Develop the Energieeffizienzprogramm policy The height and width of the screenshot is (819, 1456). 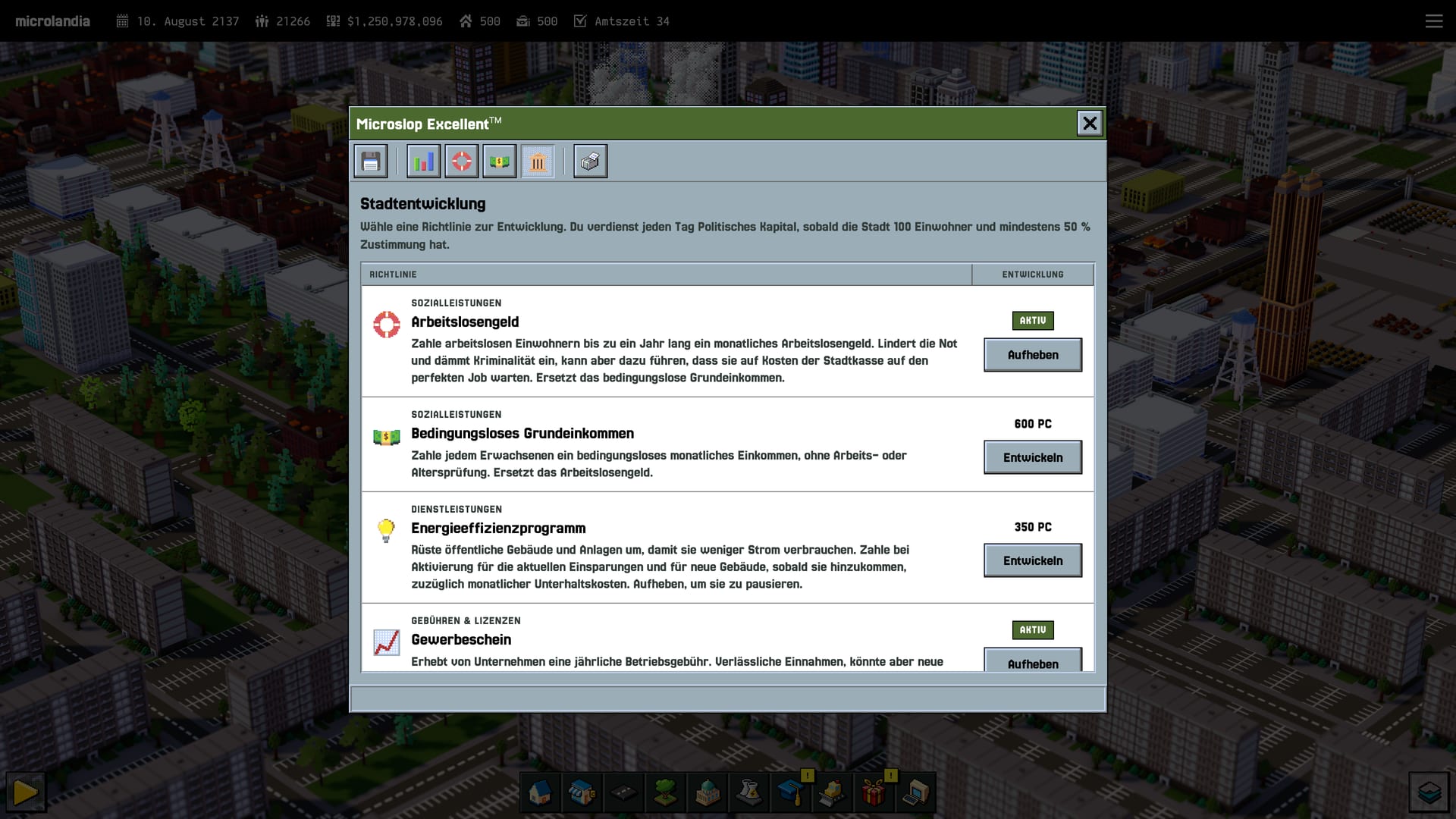[1033, 560]
